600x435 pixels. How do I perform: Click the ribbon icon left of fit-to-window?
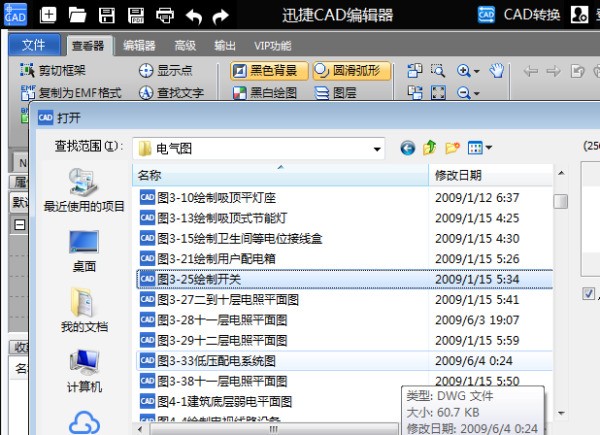pyautogui.click(x=415, y=93)
